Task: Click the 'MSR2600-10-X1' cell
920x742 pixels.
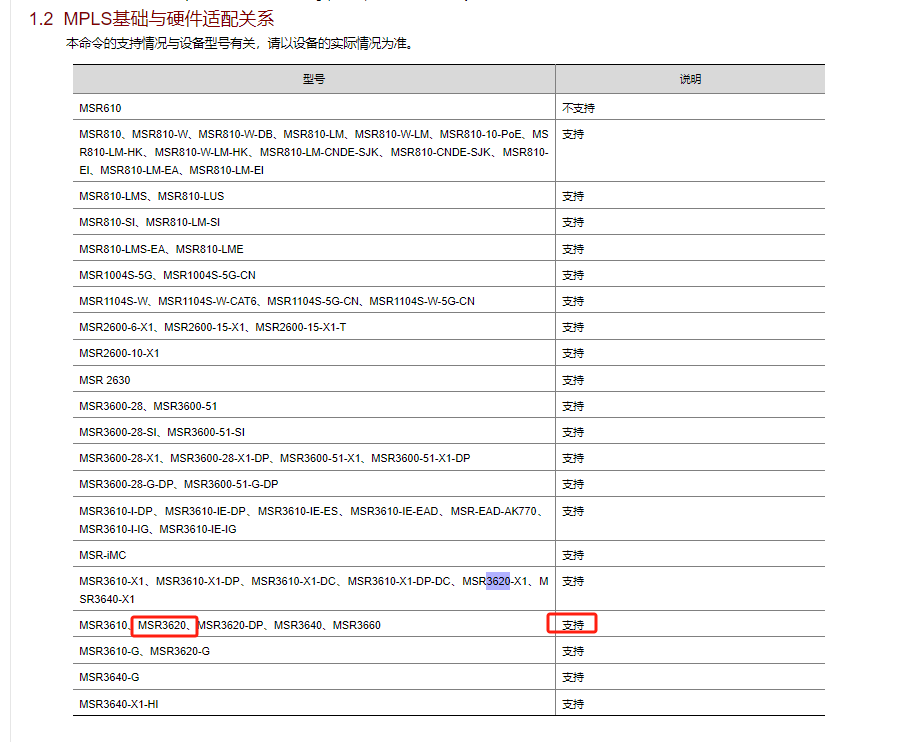Action: tap(314, 353)
